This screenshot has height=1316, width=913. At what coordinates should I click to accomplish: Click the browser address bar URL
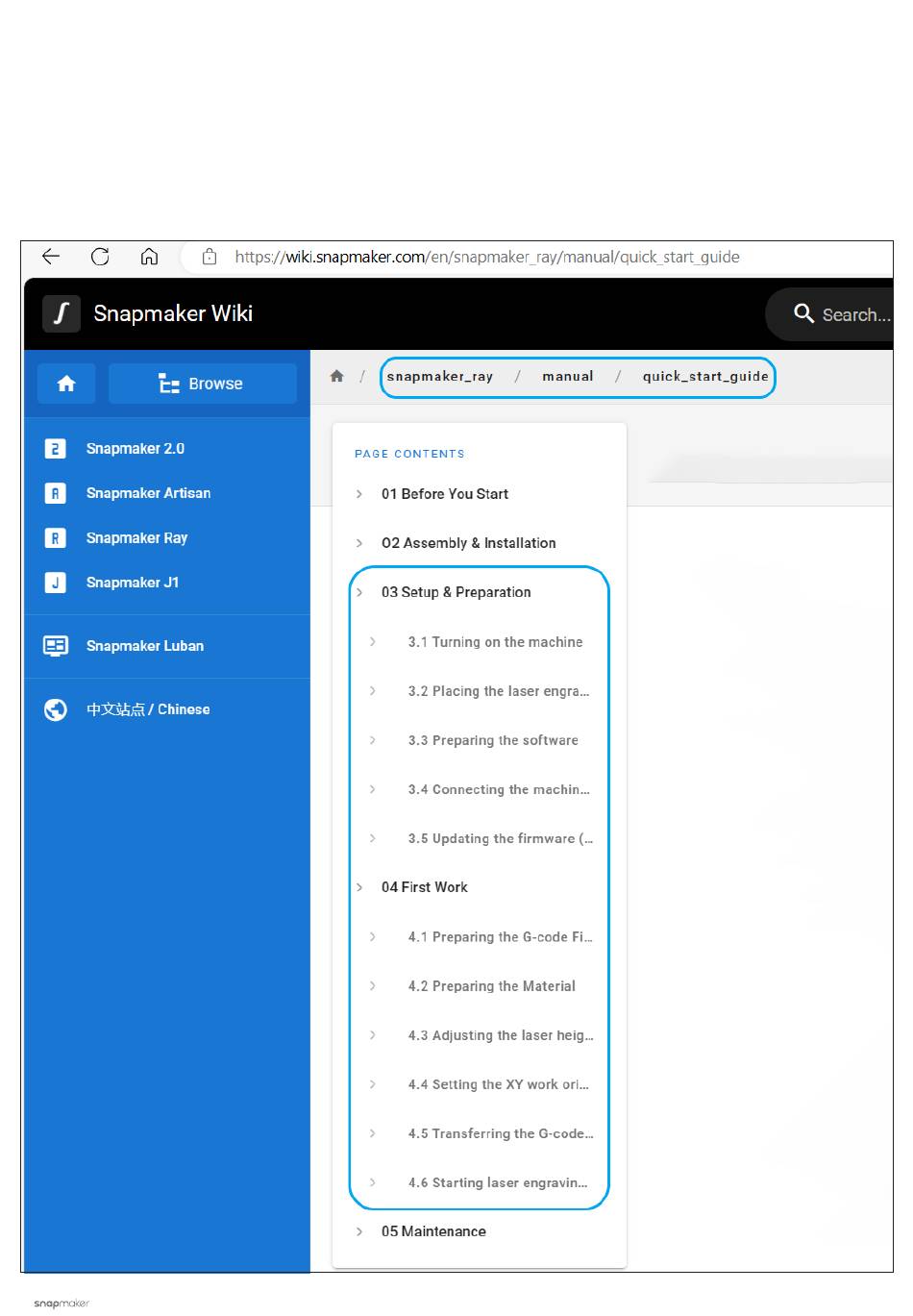point(487,257)
